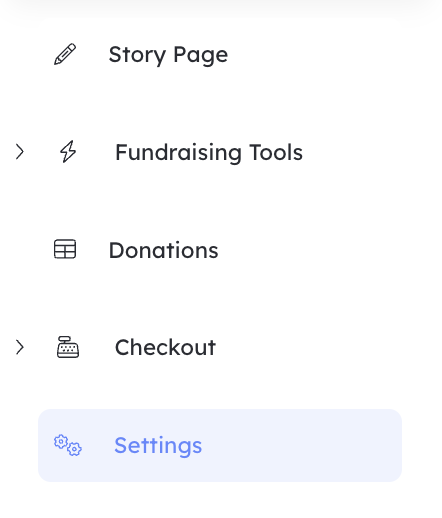Open the Story Page menu item

(168, 54)
